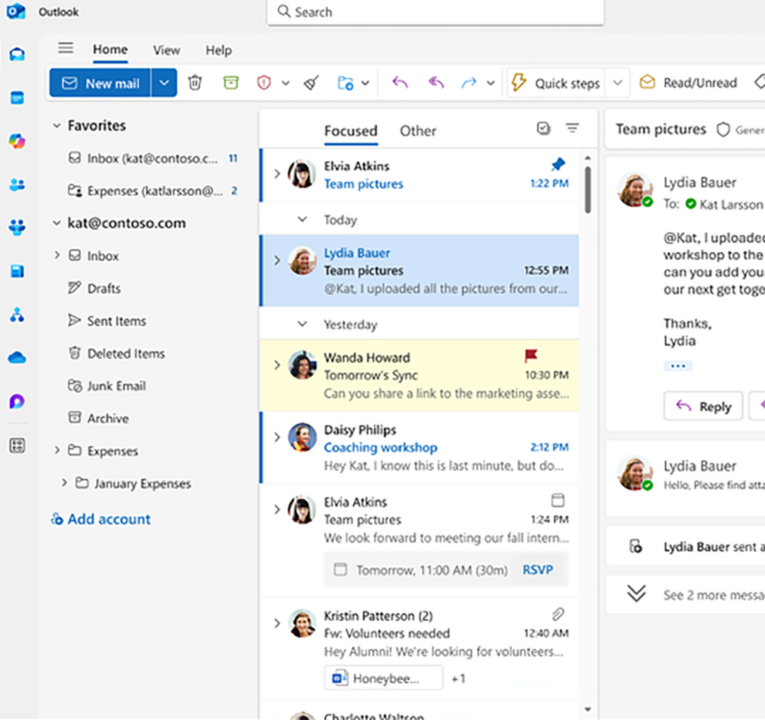Collapse the Today group header
The image size is (765, 720).
[x=302, y=220]
